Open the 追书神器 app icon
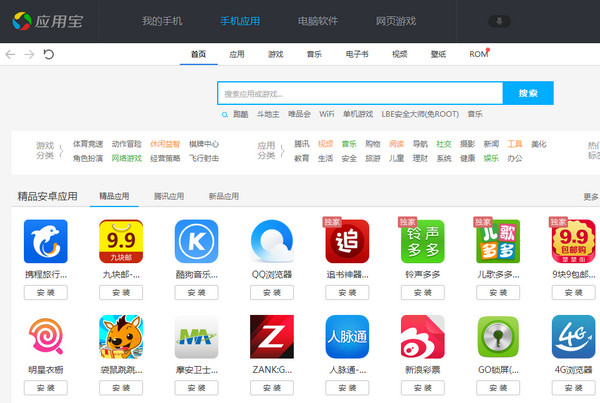The image size is (600, 403). (x=347, y=241)
